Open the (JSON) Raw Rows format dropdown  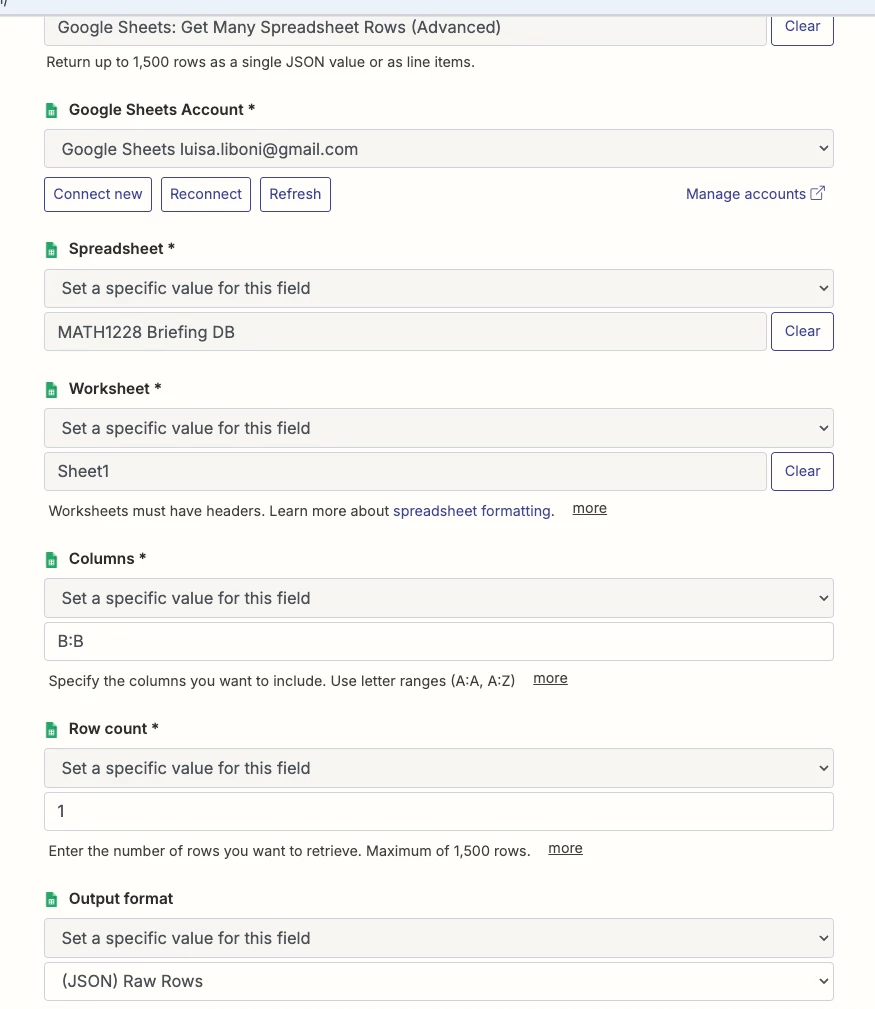(x=438, y=981)
